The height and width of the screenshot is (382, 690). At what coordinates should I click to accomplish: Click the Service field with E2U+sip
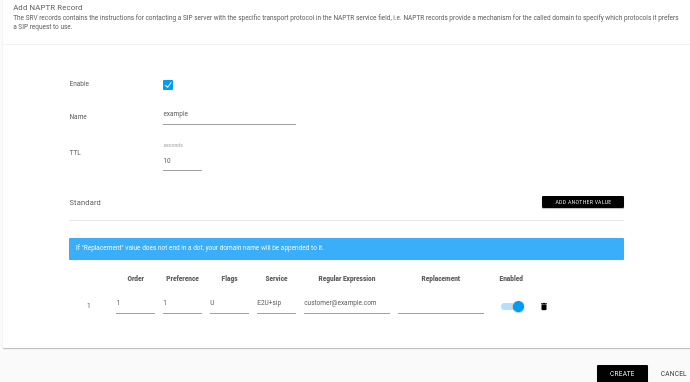(276, 303)
